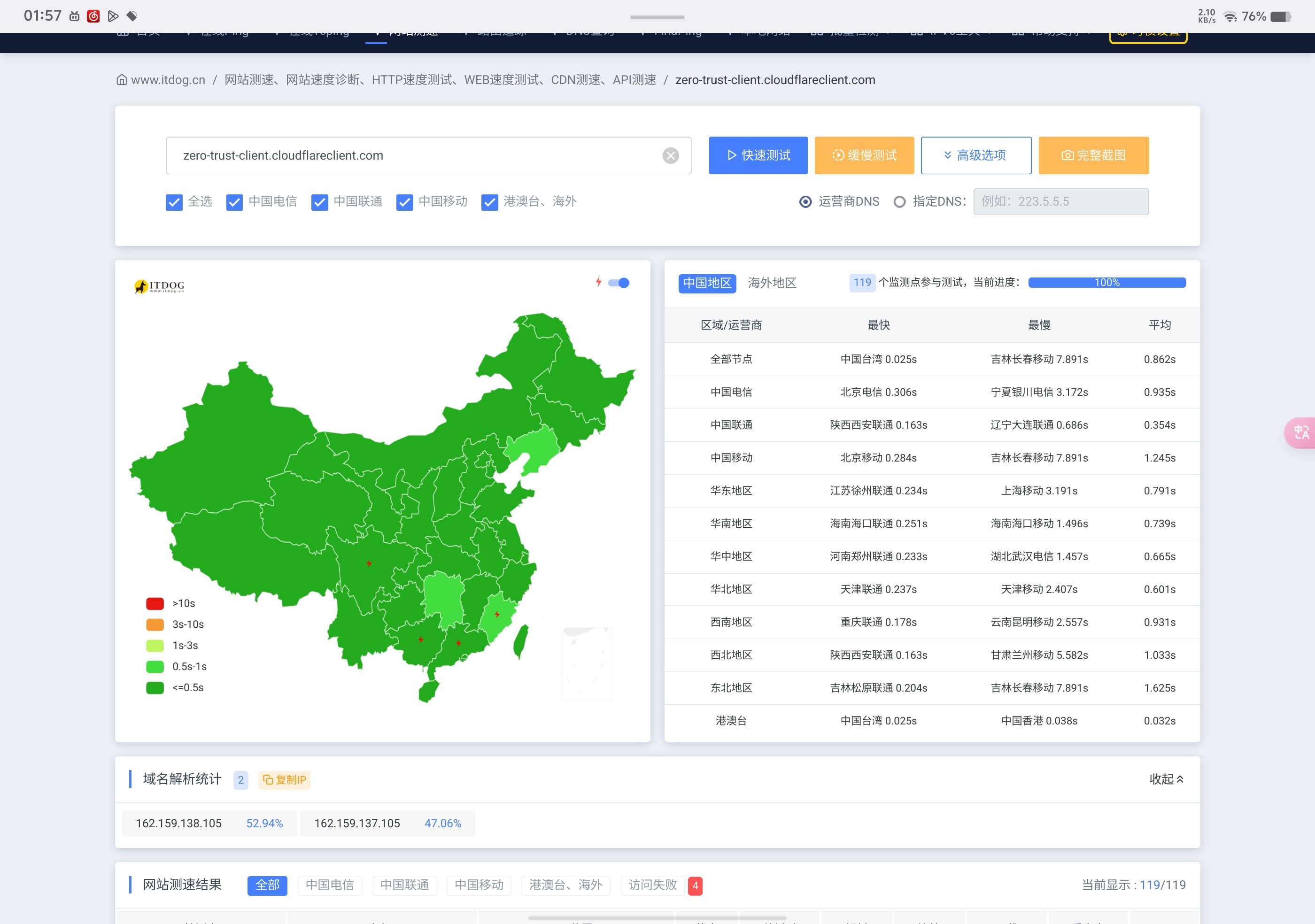Start the 快速测试 speed test

click(x=758, y=155)
